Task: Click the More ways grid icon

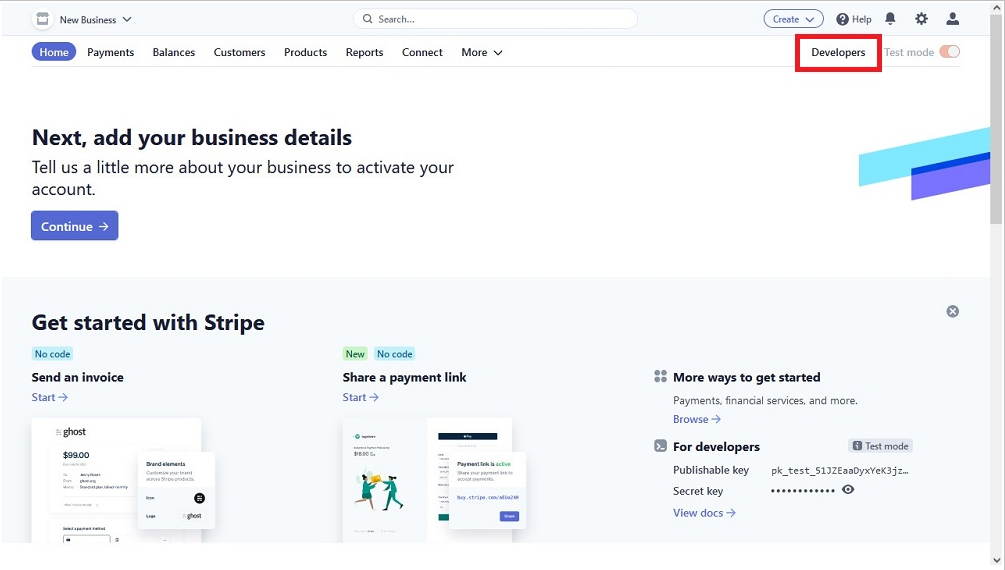Action: [660, 376]
